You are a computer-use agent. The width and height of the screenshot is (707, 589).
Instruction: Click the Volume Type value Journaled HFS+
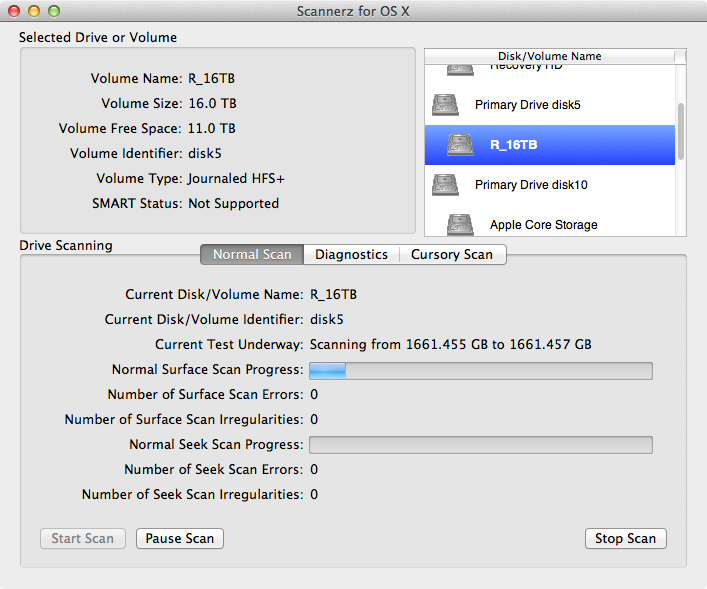click(236, 179)
